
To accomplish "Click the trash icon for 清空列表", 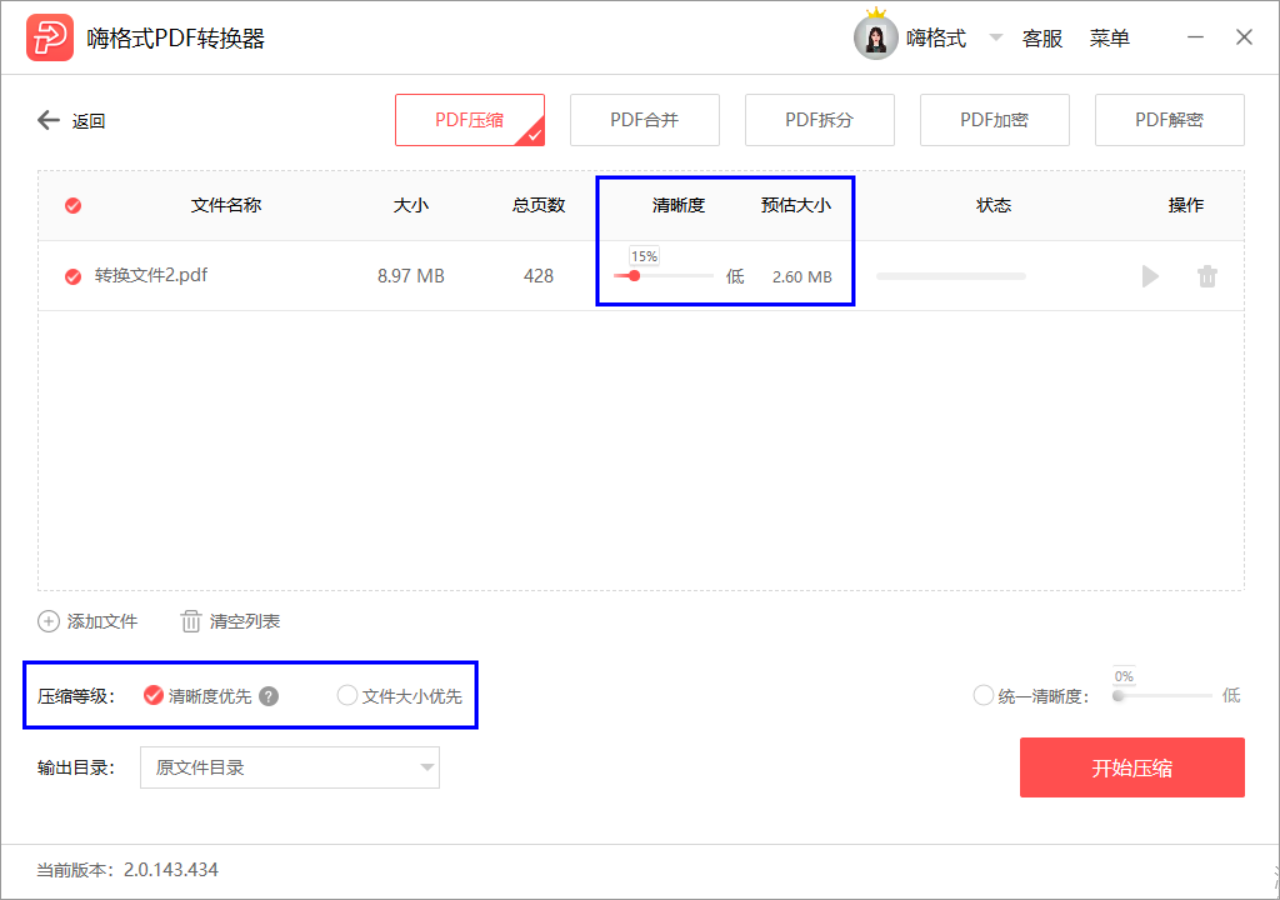I will point(191,621).
